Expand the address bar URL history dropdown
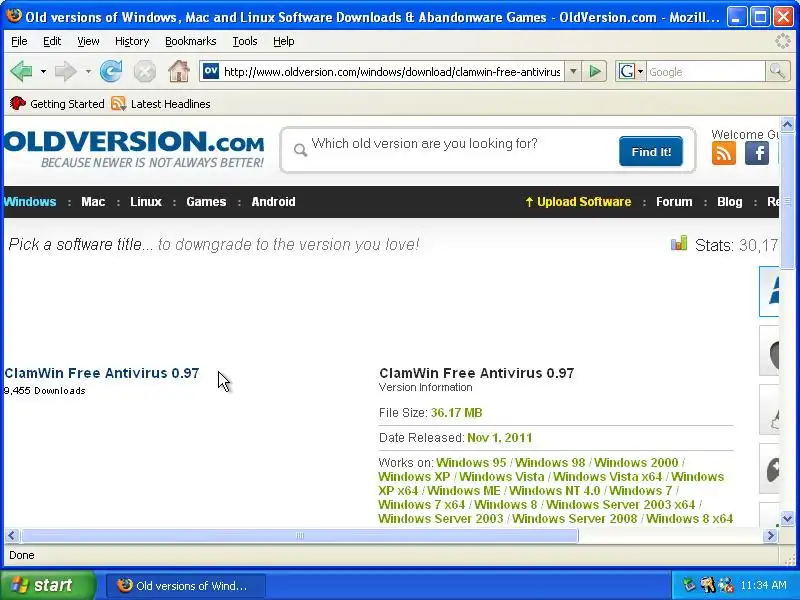Image resolution: width=800 pixels, height=600 pixels. point(573,71)
